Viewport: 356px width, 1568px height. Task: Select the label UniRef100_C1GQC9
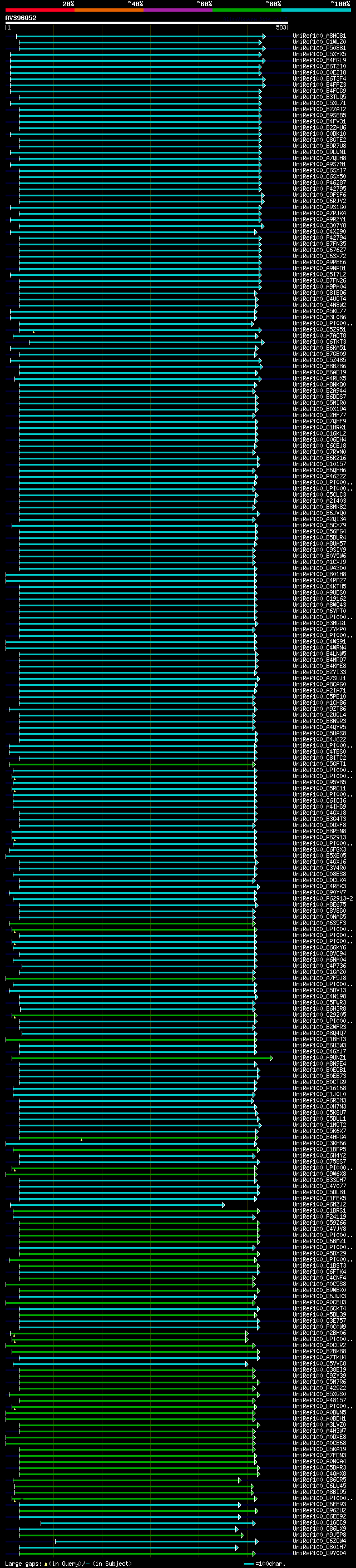319,1522
